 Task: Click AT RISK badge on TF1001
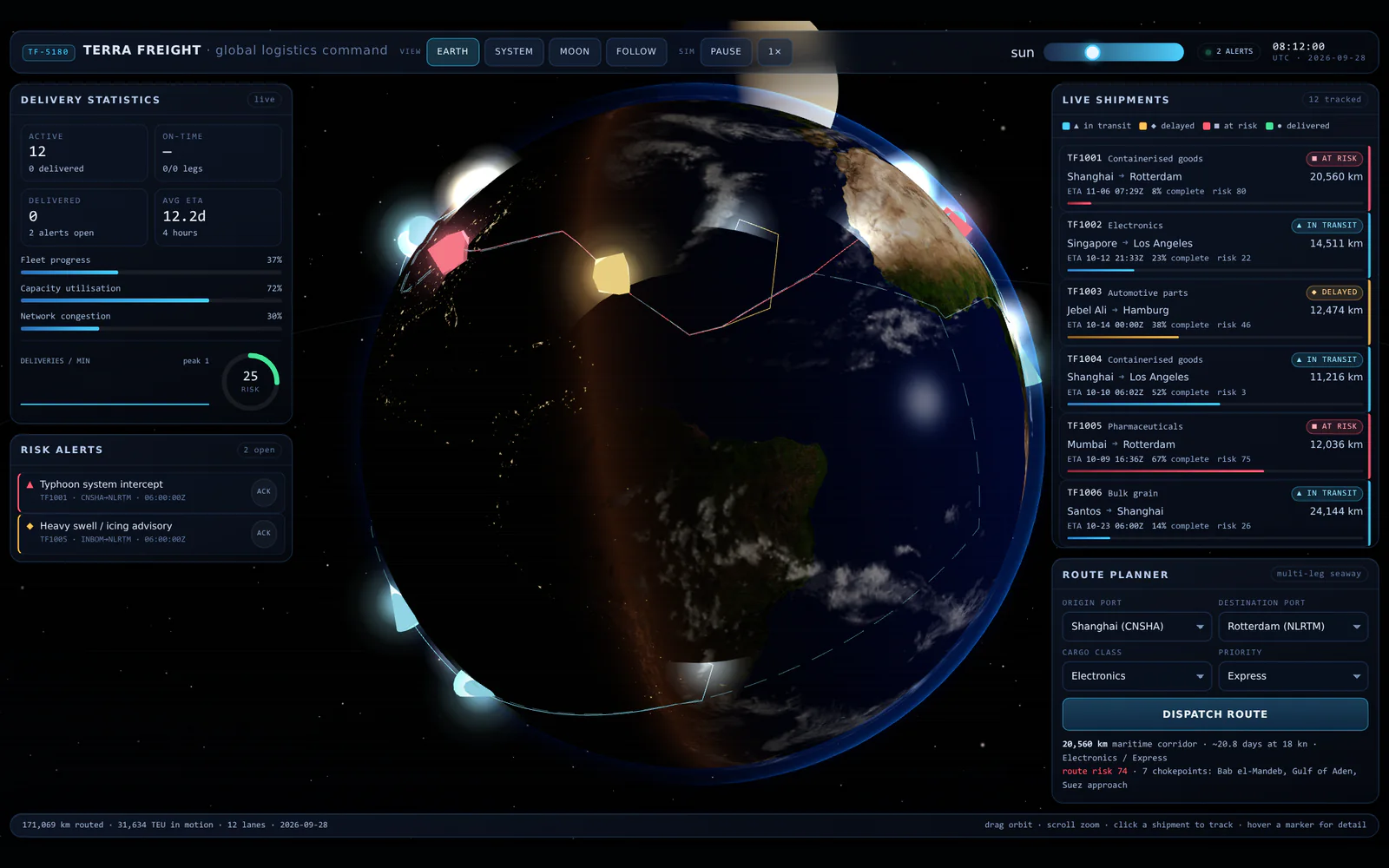tap(1334, 159)
